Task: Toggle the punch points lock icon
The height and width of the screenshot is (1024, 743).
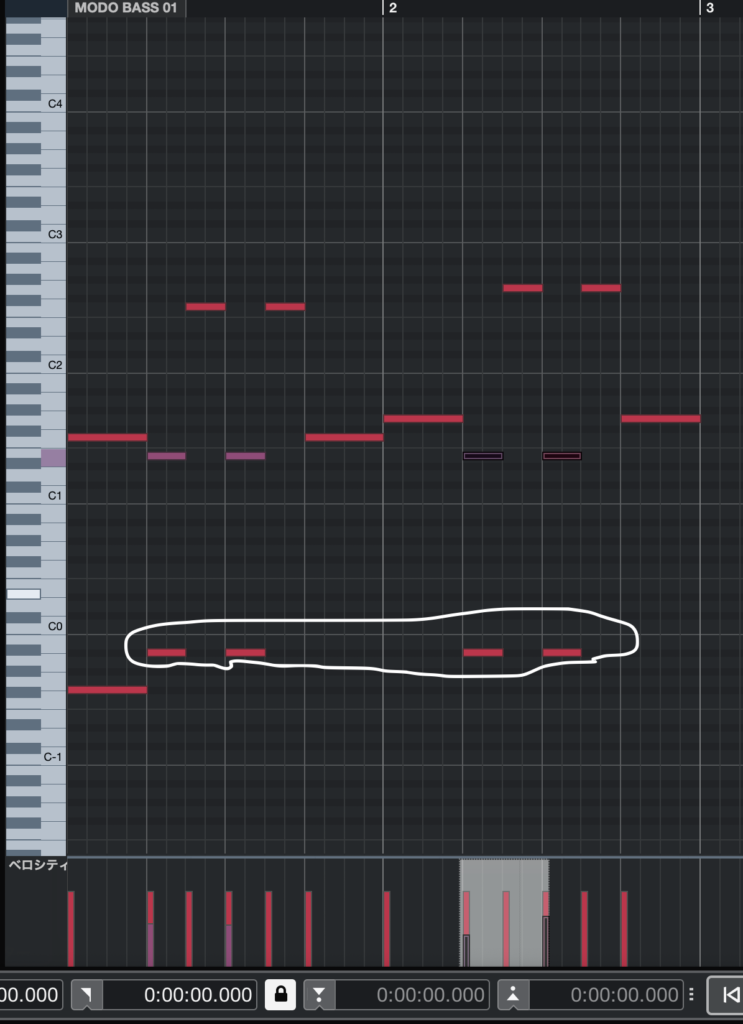Action: click(281, 995)
